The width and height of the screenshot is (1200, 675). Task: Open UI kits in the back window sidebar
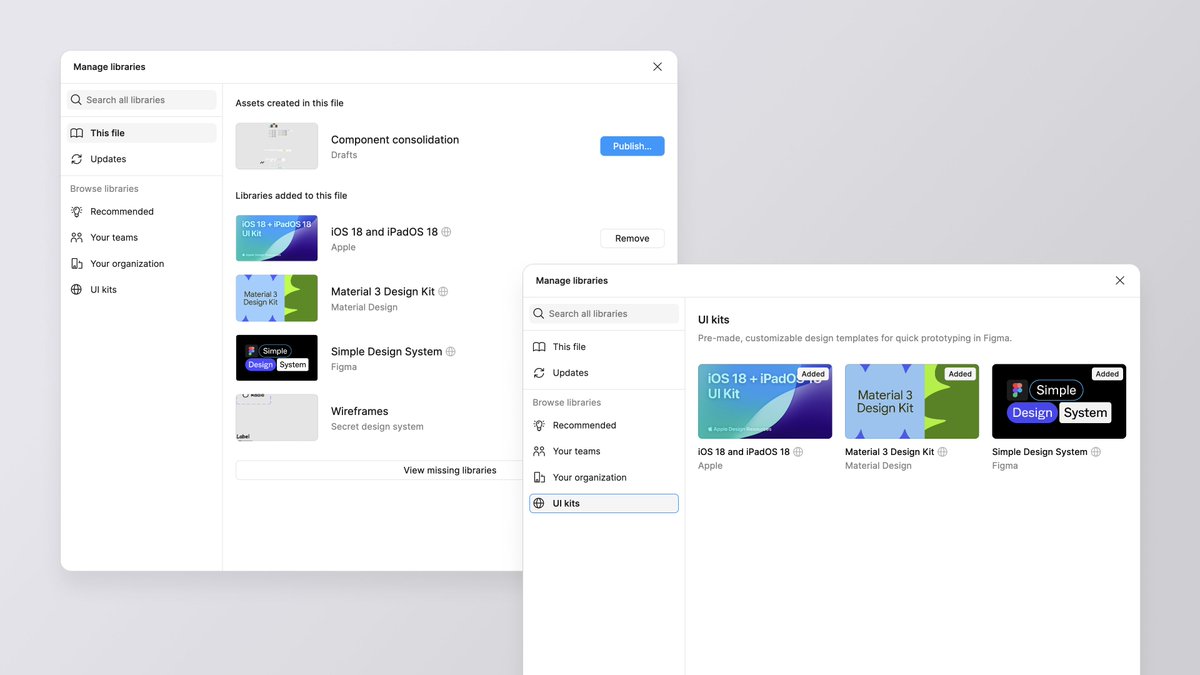click(x=141, y=290)
